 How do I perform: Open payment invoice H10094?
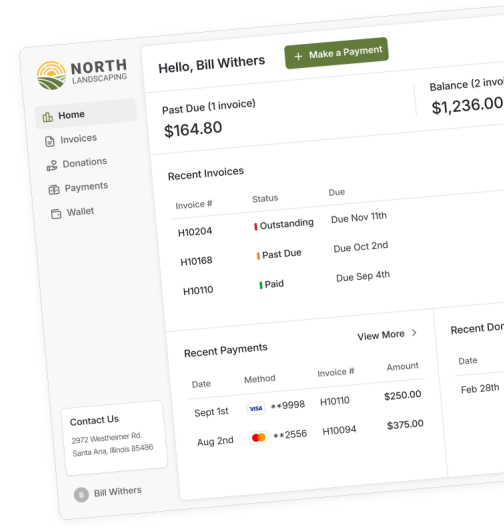[x=339, y=431]
